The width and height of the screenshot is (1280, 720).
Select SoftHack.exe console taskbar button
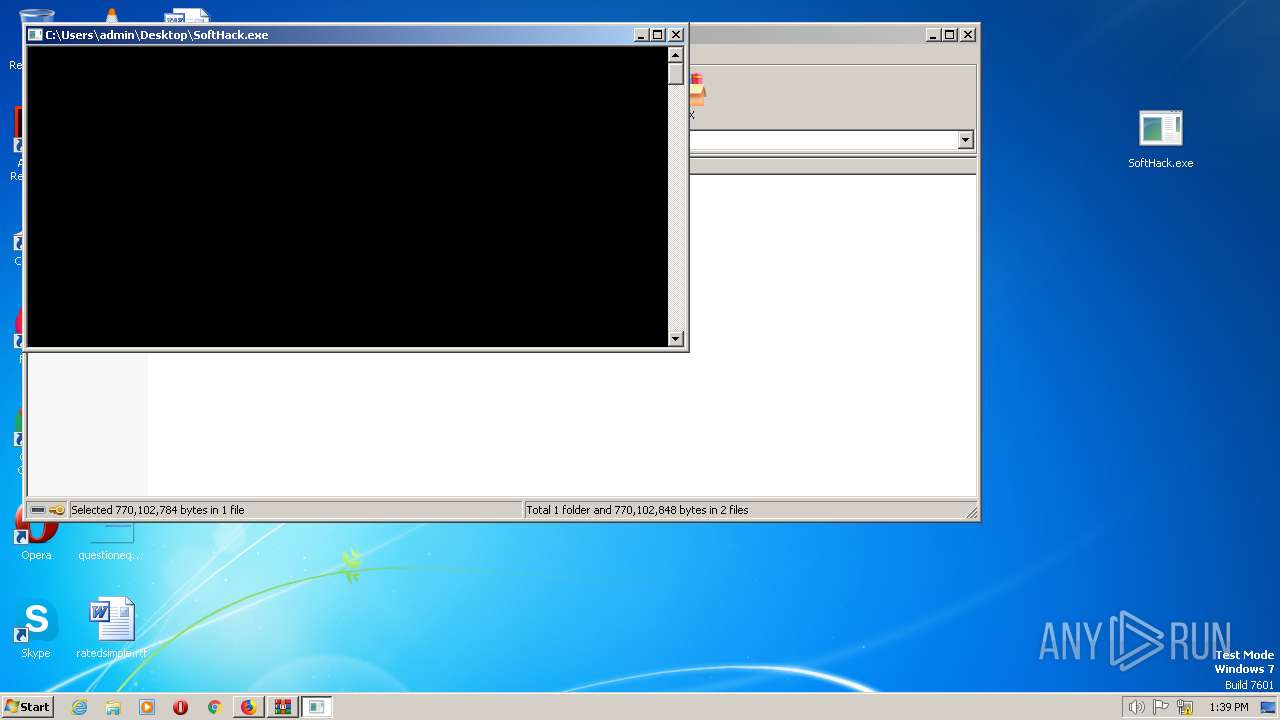tap(316, 707)
